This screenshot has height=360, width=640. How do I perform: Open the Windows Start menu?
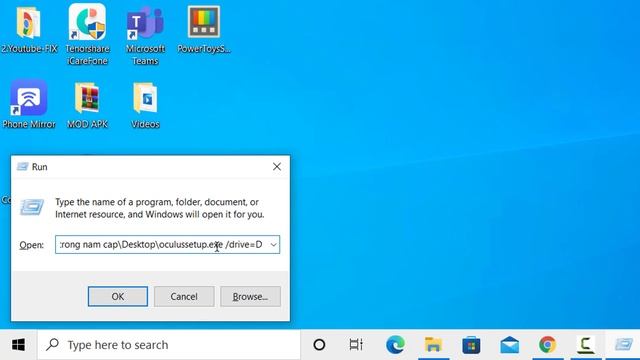18,345
